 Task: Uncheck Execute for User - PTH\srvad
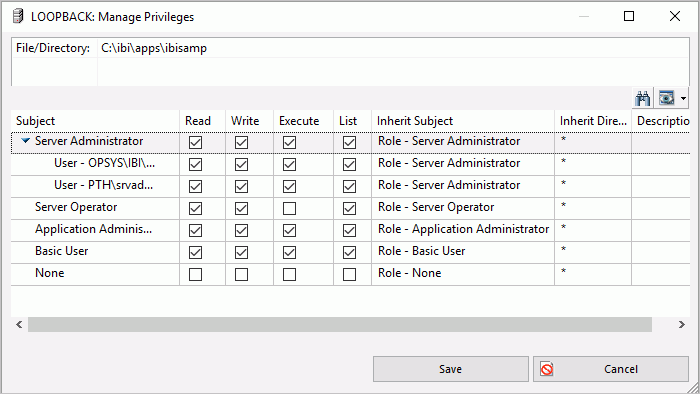[x=289, y=186]
